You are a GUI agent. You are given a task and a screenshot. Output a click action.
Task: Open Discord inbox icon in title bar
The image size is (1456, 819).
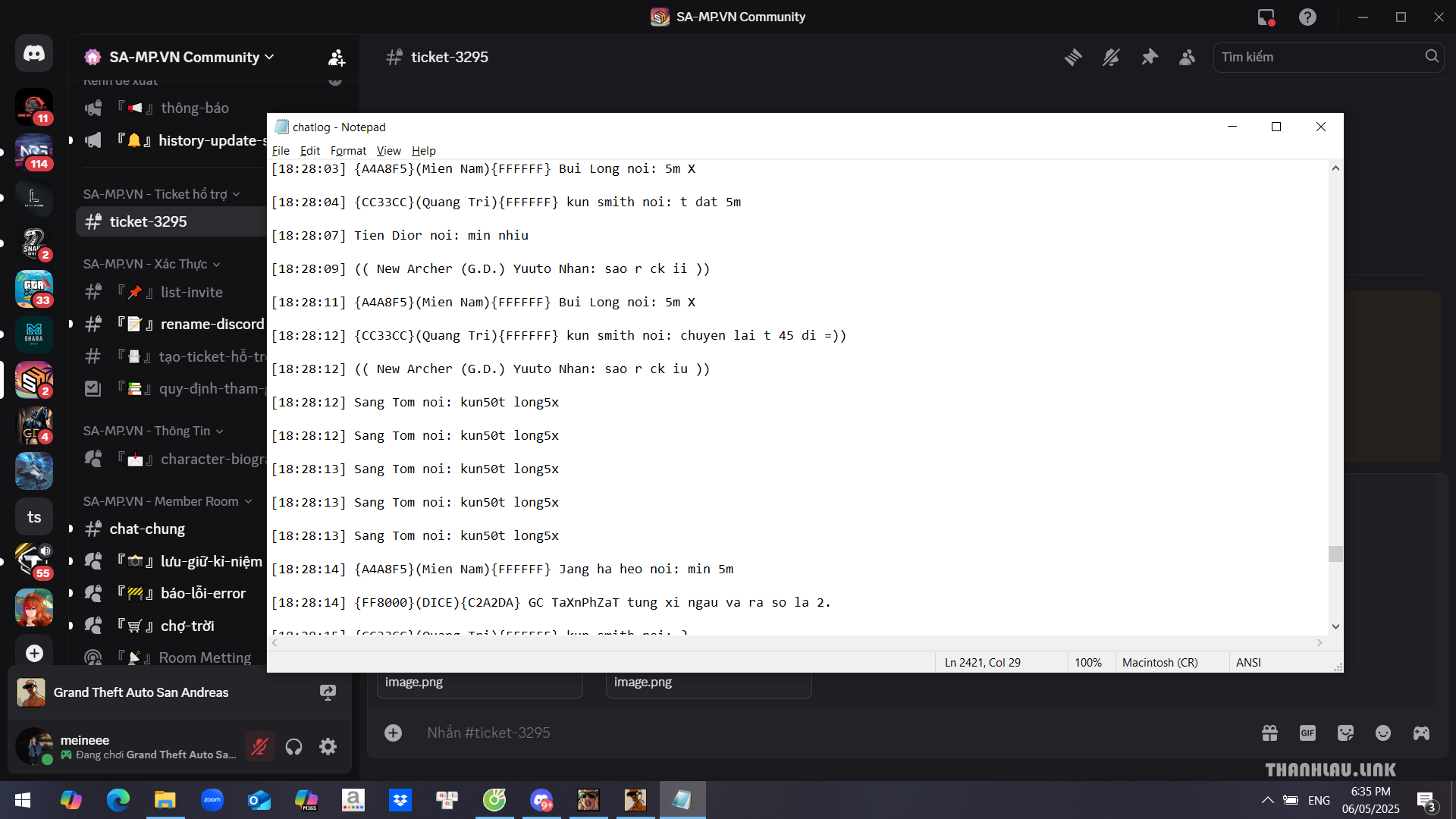(1266, 17)
